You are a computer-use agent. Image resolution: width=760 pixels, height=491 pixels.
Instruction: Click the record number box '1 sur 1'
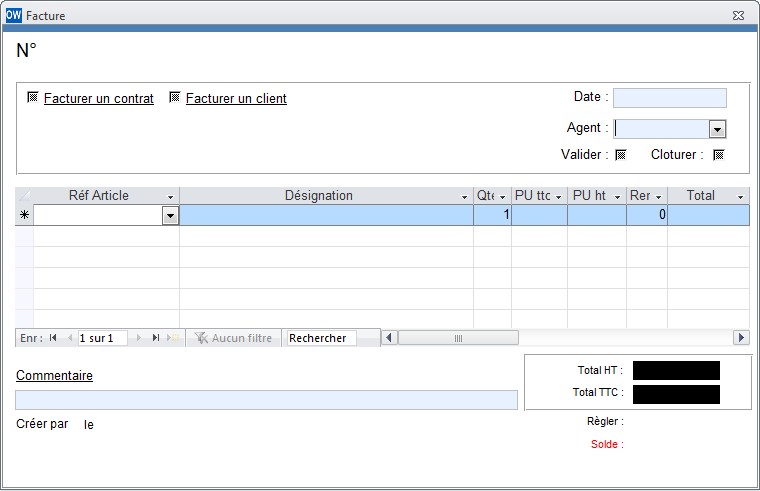[x=103, y=338]
